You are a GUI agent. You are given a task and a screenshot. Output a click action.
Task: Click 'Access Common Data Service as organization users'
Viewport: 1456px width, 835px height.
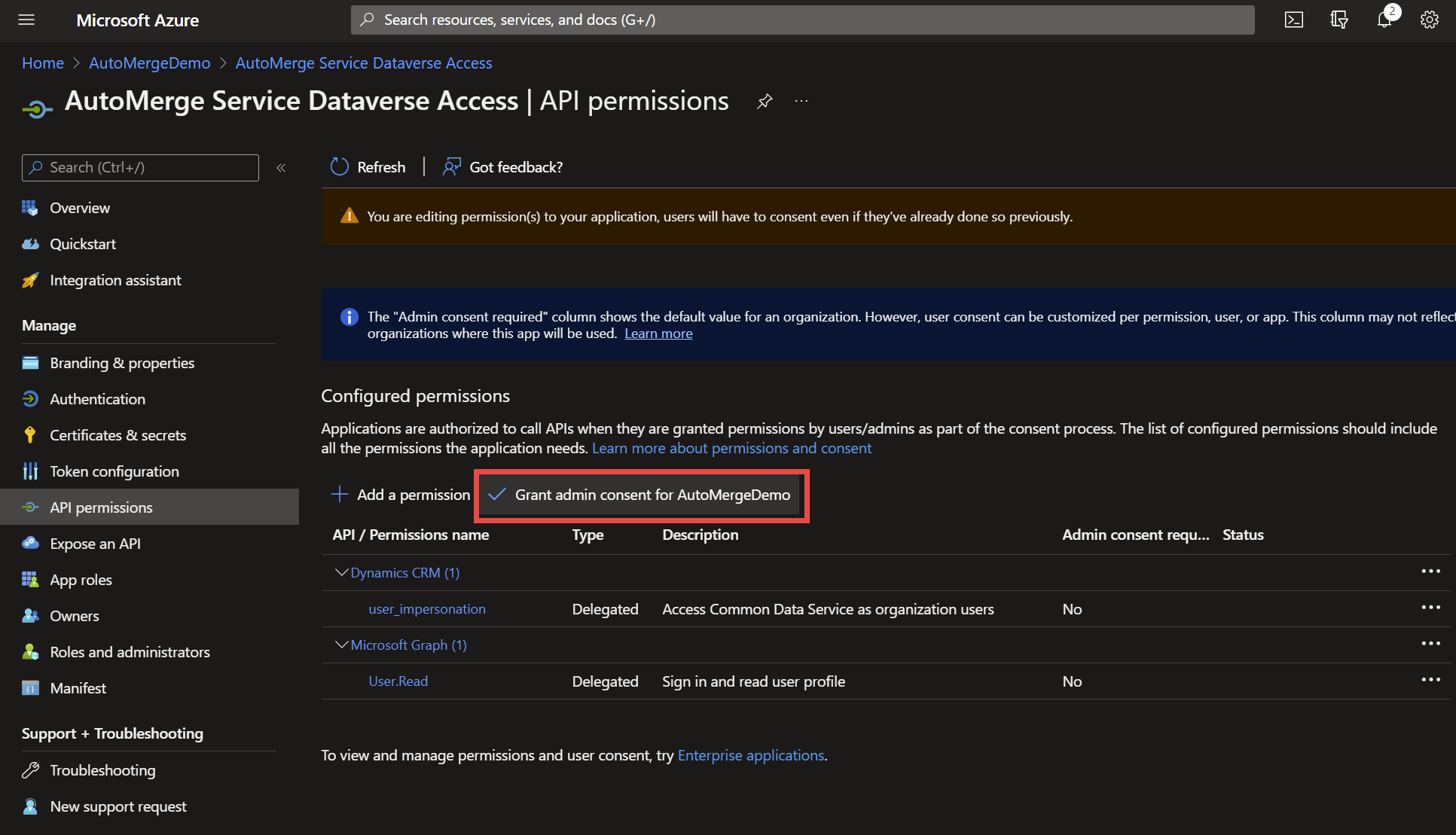(828, 609)
